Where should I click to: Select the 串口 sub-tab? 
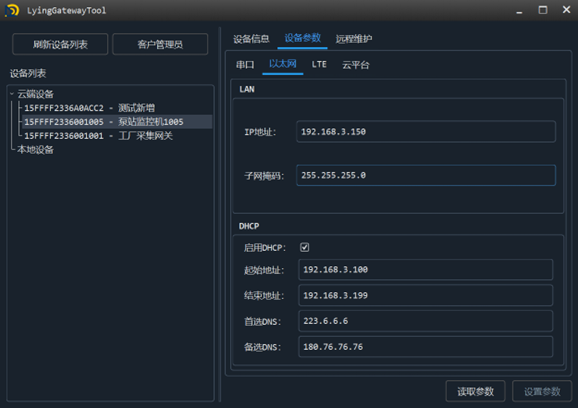pyautogui.click(x=245, y=65)
